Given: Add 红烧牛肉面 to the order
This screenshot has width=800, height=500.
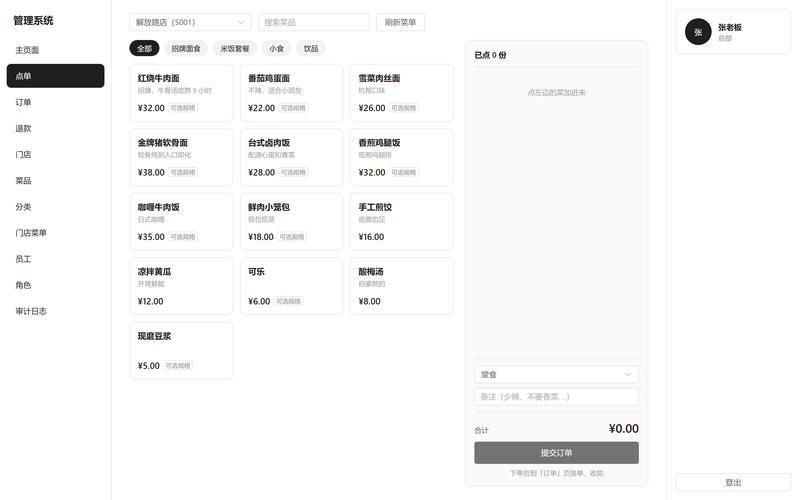Looking at the screenshot, I should [x=181, y=93].
